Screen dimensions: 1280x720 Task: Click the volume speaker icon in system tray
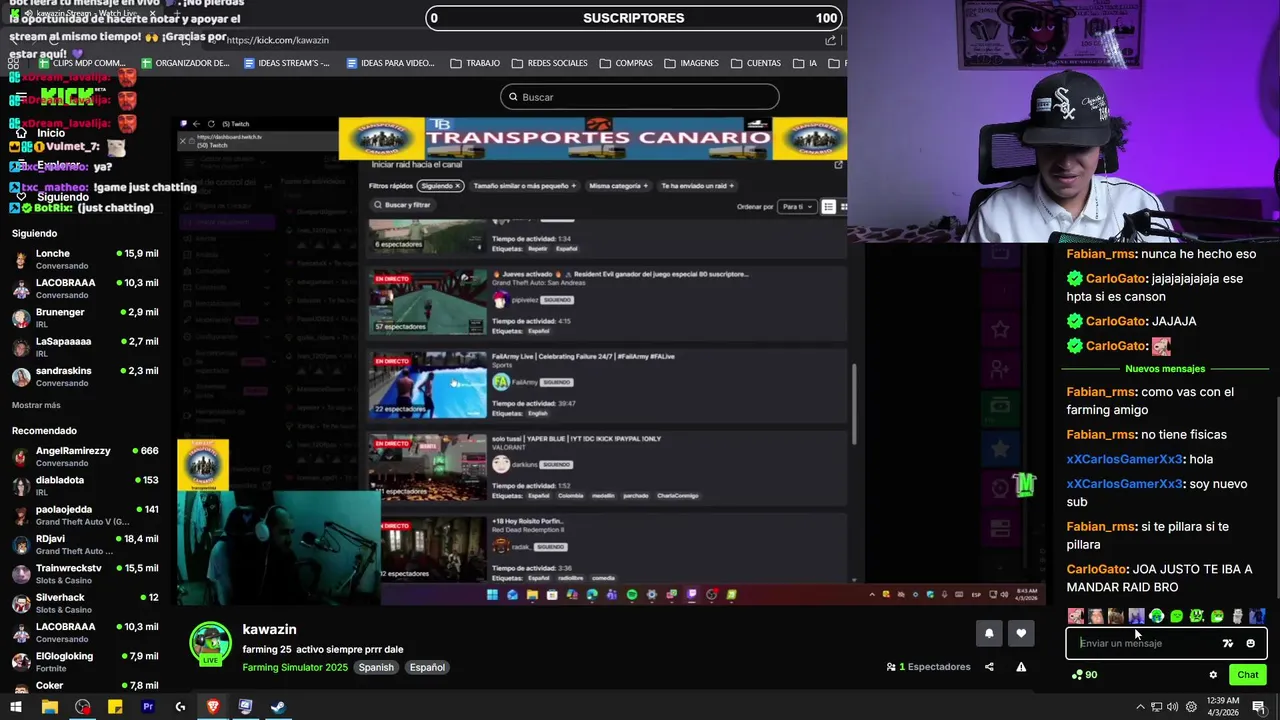(1172, 707)
